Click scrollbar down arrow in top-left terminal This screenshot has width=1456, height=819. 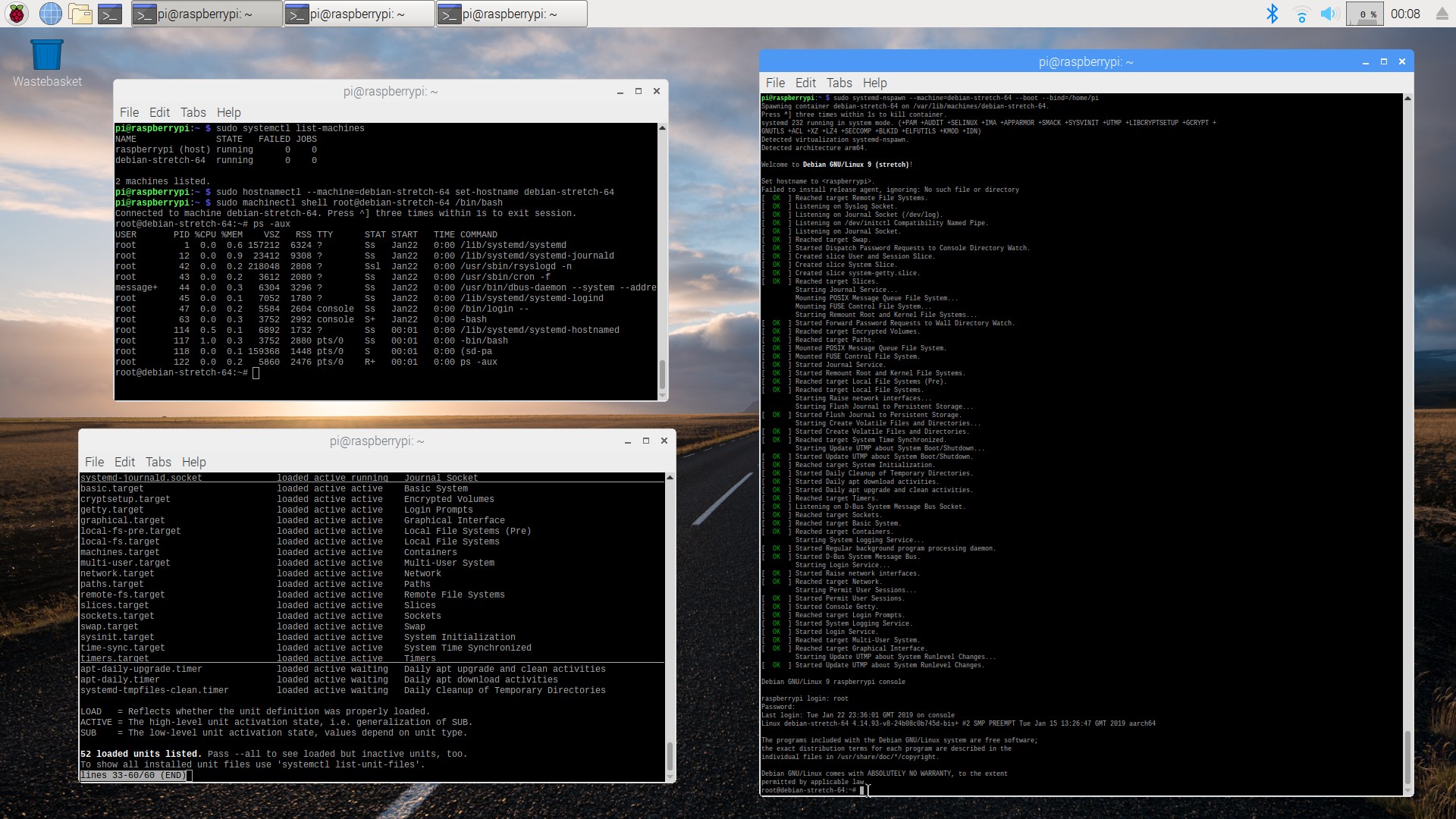click(x=663, y=395)
